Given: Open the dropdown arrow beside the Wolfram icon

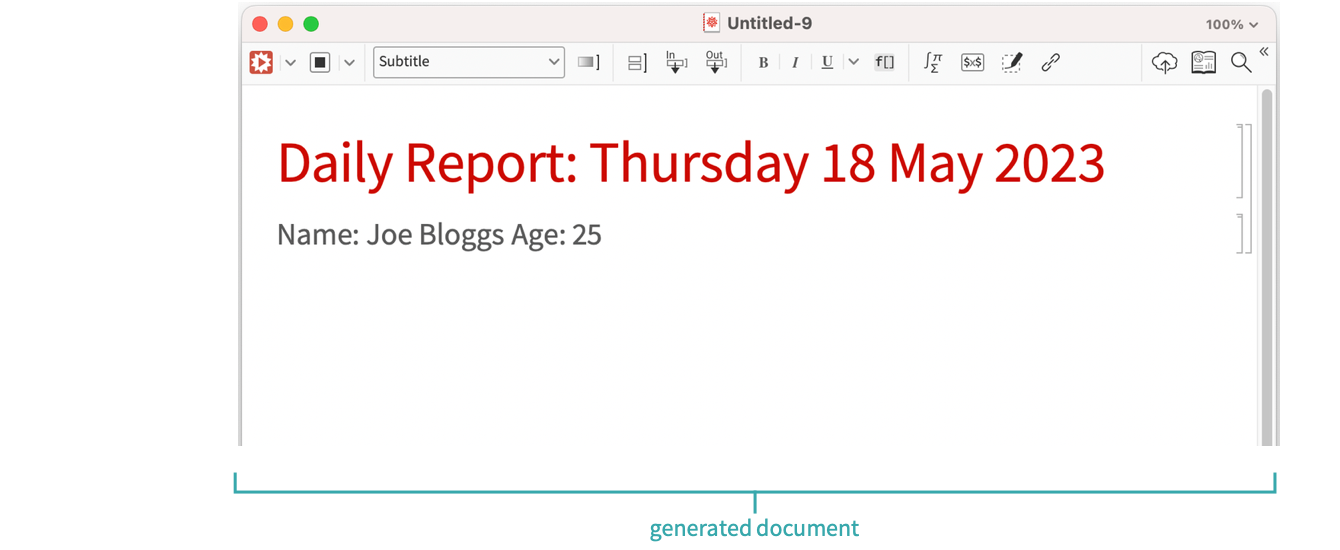Looking at the screenshot, I should (x=290, y=62).
